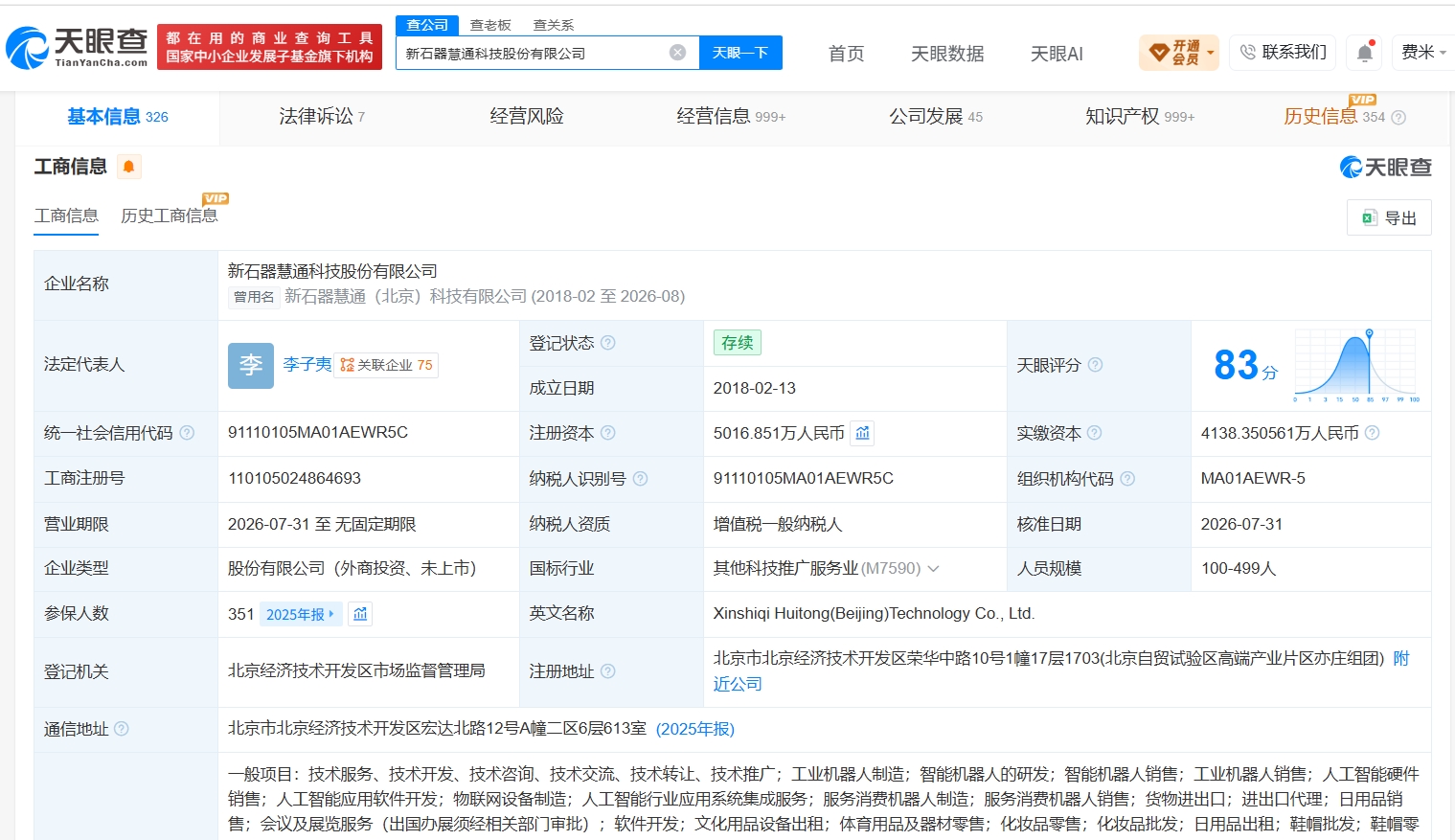Click the help icon next to 组织机构代码
Image resolution: width=1455 pixels, height=840 pixels.
click(x=1127, y=479)
